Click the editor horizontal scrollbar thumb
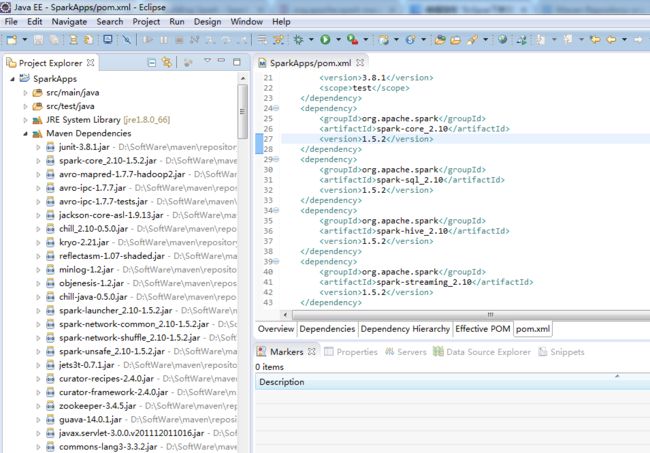 pyautogui.click(x=471, y=315)
